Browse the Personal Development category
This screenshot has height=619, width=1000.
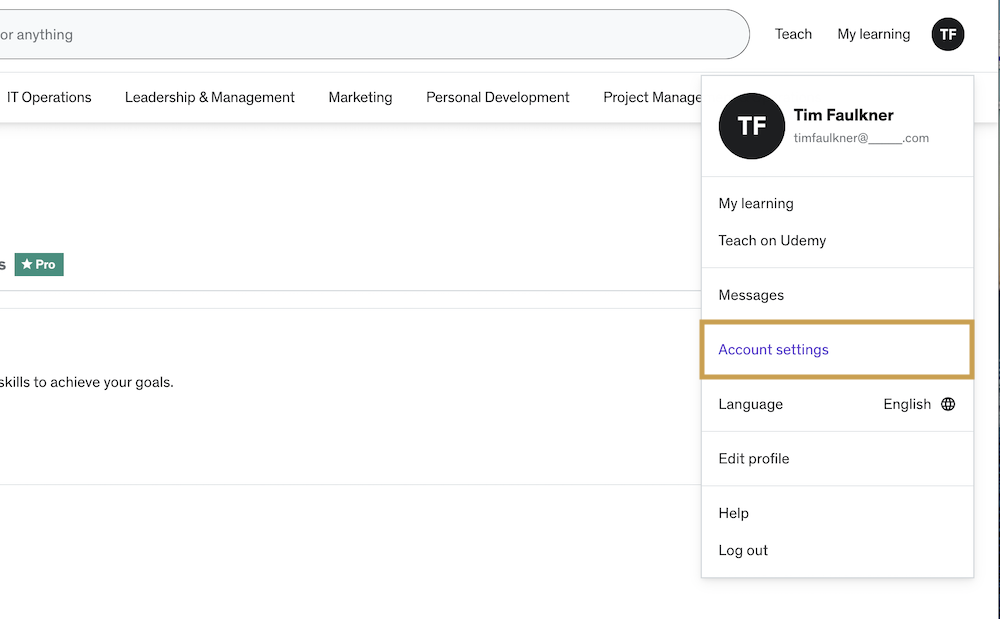(497, 97)
